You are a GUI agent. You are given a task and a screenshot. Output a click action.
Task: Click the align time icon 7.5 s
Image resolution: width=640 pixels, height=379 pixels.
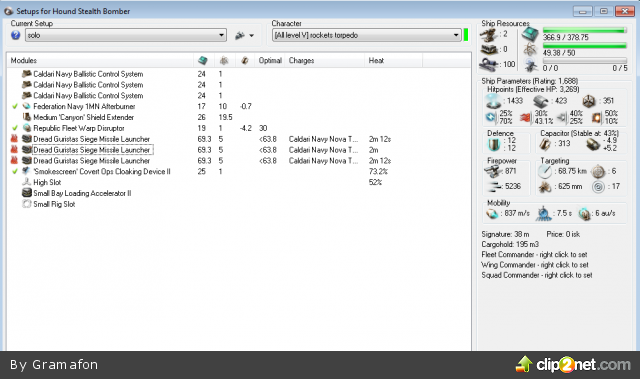coord(544,213)
